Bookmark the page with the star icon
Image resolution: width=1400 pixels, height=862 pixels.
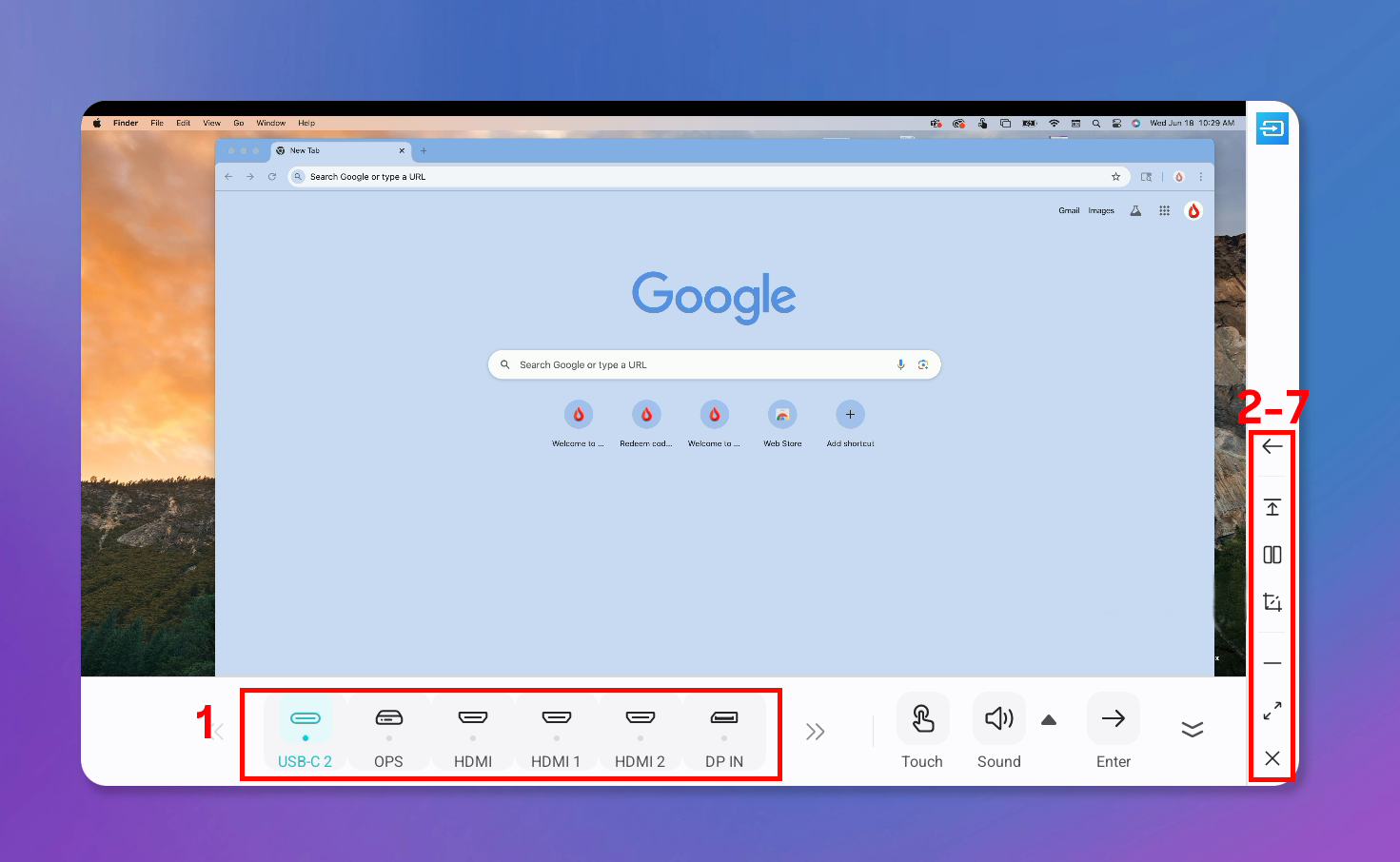pos(1115,177)
